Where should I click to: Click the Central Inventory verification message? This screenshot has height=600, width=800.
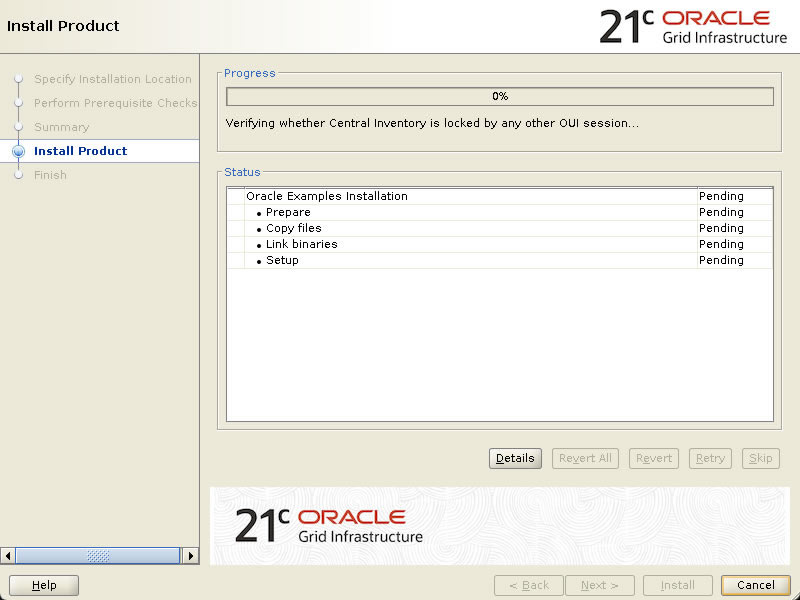click(432, 123)
